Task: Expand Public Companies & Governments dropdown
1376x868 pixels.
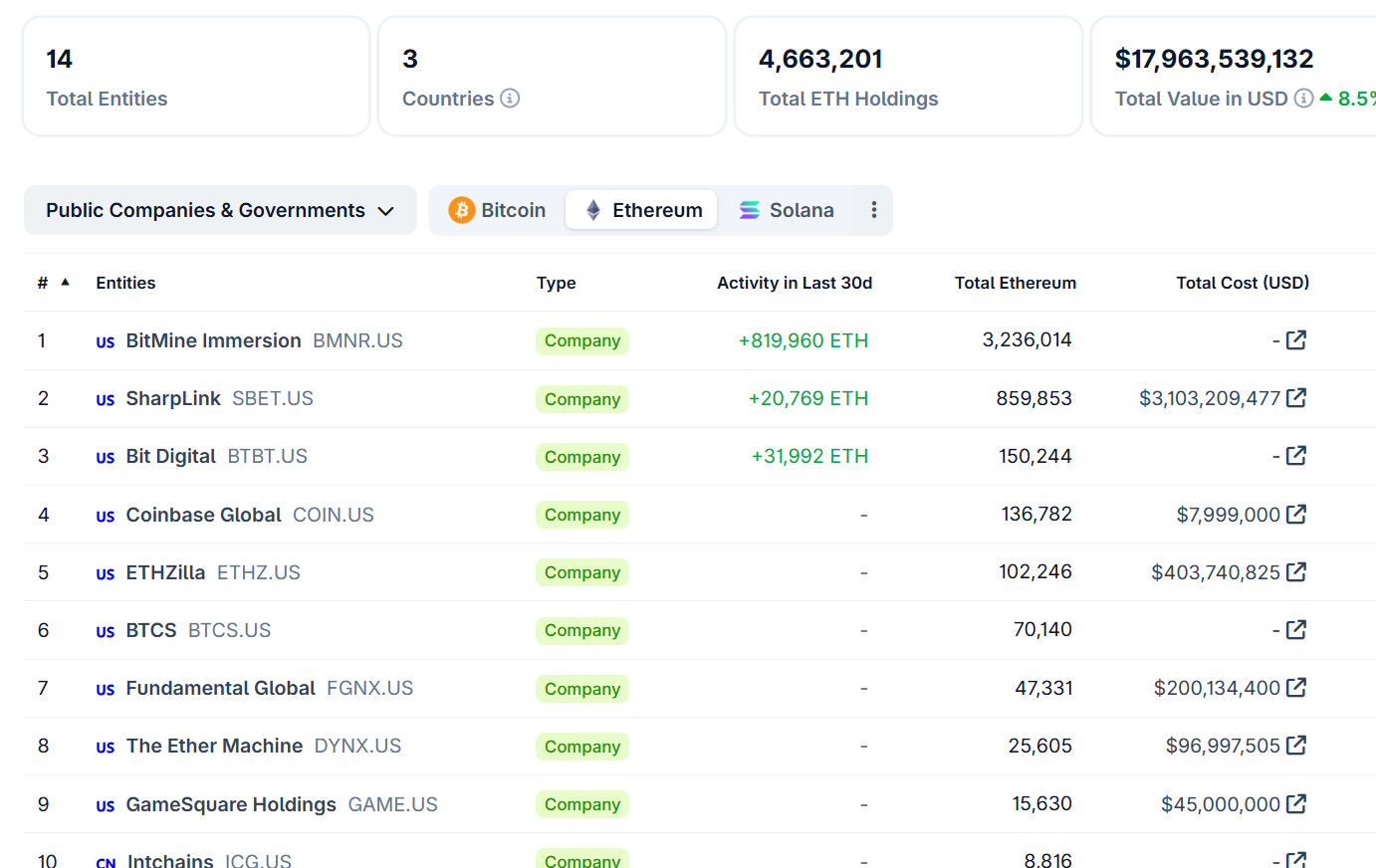Action: click(x=220, y=210)
